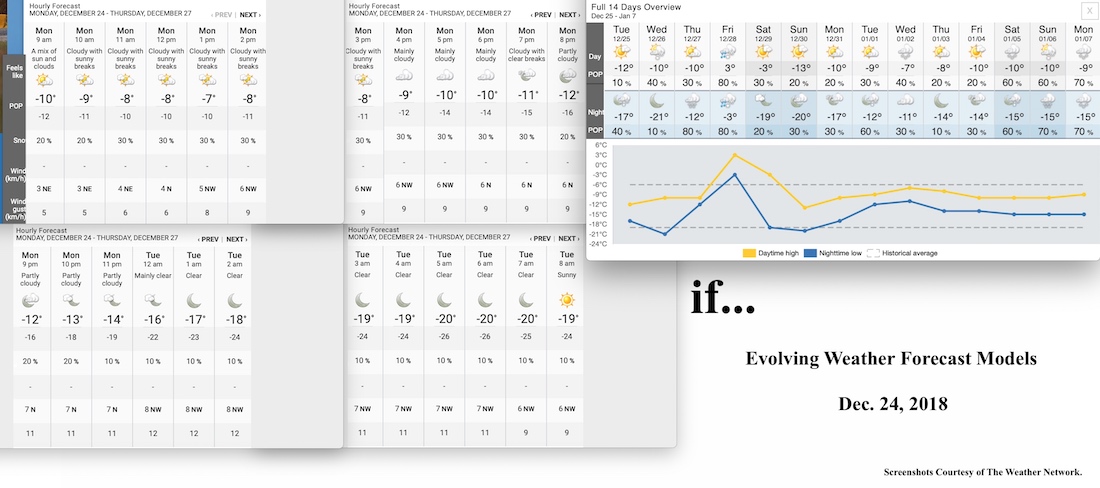Viewport: 1100px width, 488px height.
Task: Toggle the Daytime high legend swatch
Action: (749, 253)
